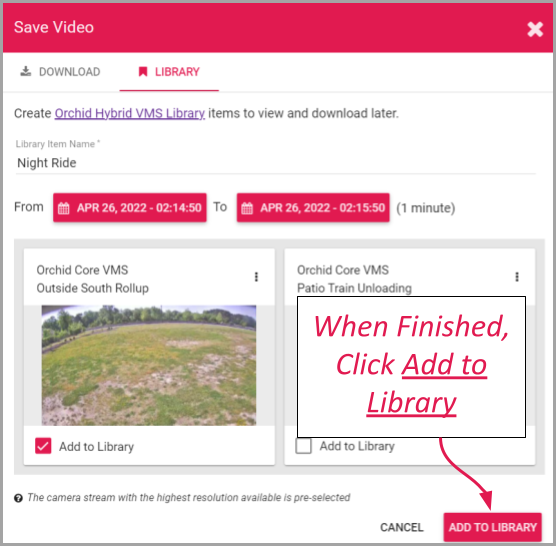
Task: Switch to the Download tab
Action: tap(60, 72)
